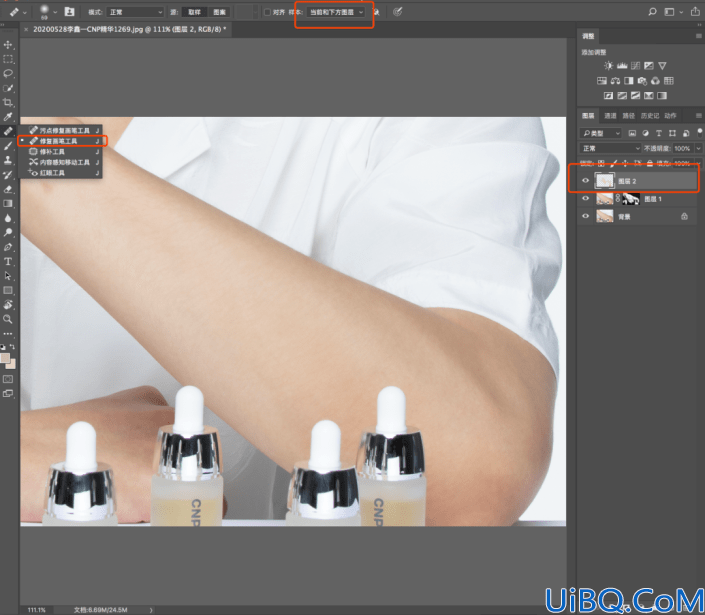This screenshot has width=705, height=615.
Task: Select the Quick Selection tool
Action: (8, 88)
